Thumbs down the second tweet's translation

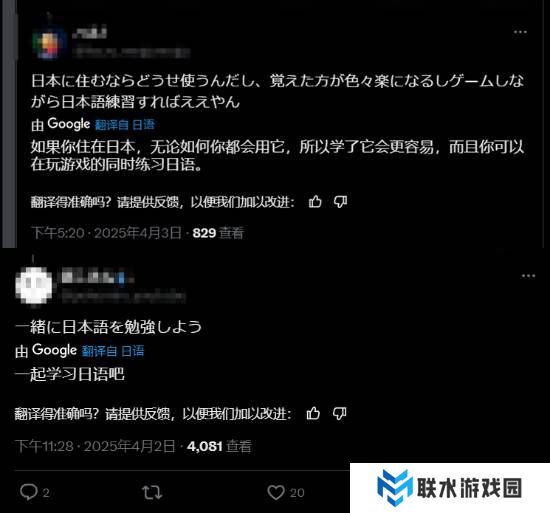[x=339, y=413]
